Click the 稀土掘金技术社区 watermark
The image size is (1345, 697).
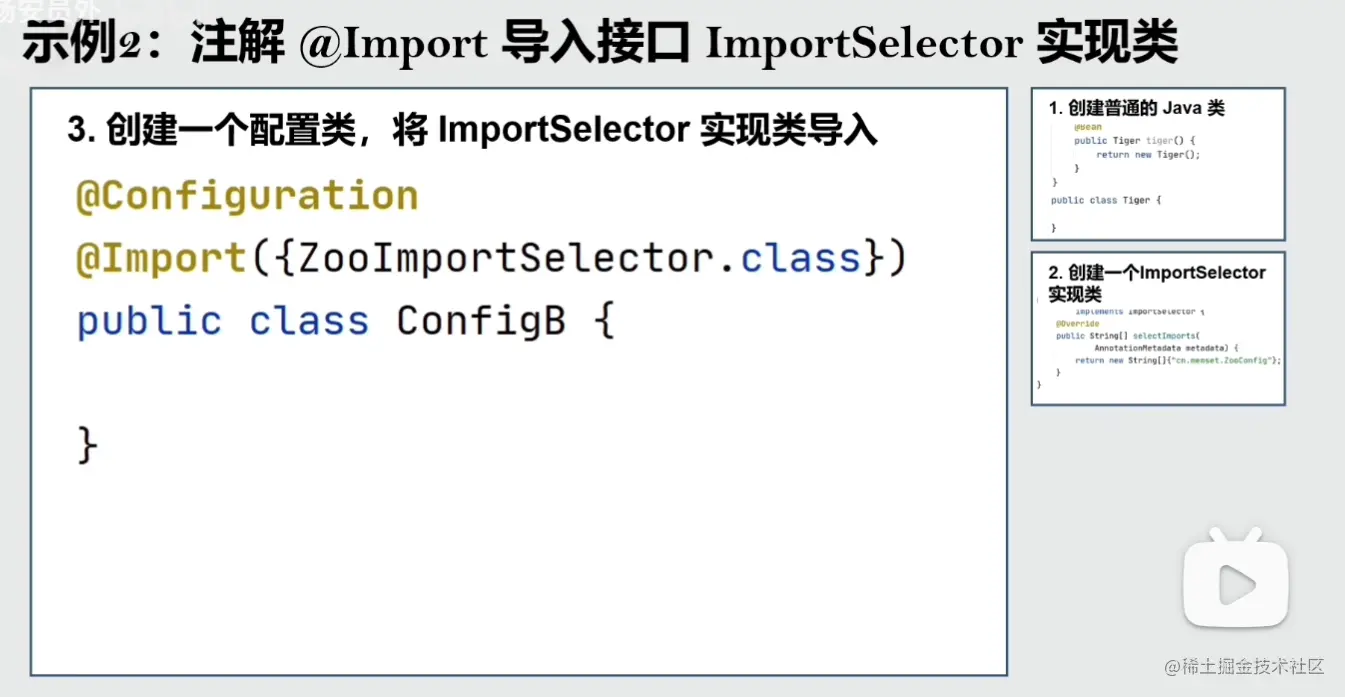tap(1244, 666)
